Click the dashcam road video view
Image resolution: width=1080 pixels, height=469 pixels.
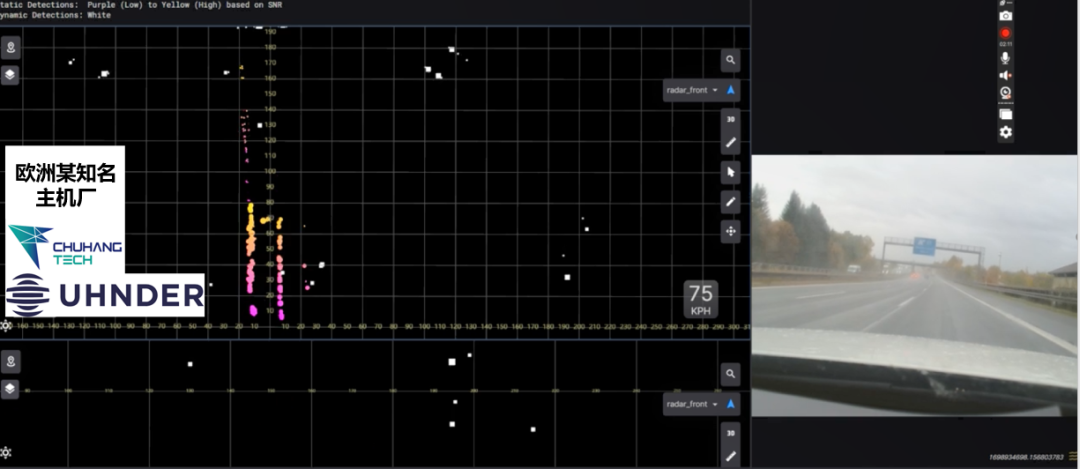(x=915, y=285)
